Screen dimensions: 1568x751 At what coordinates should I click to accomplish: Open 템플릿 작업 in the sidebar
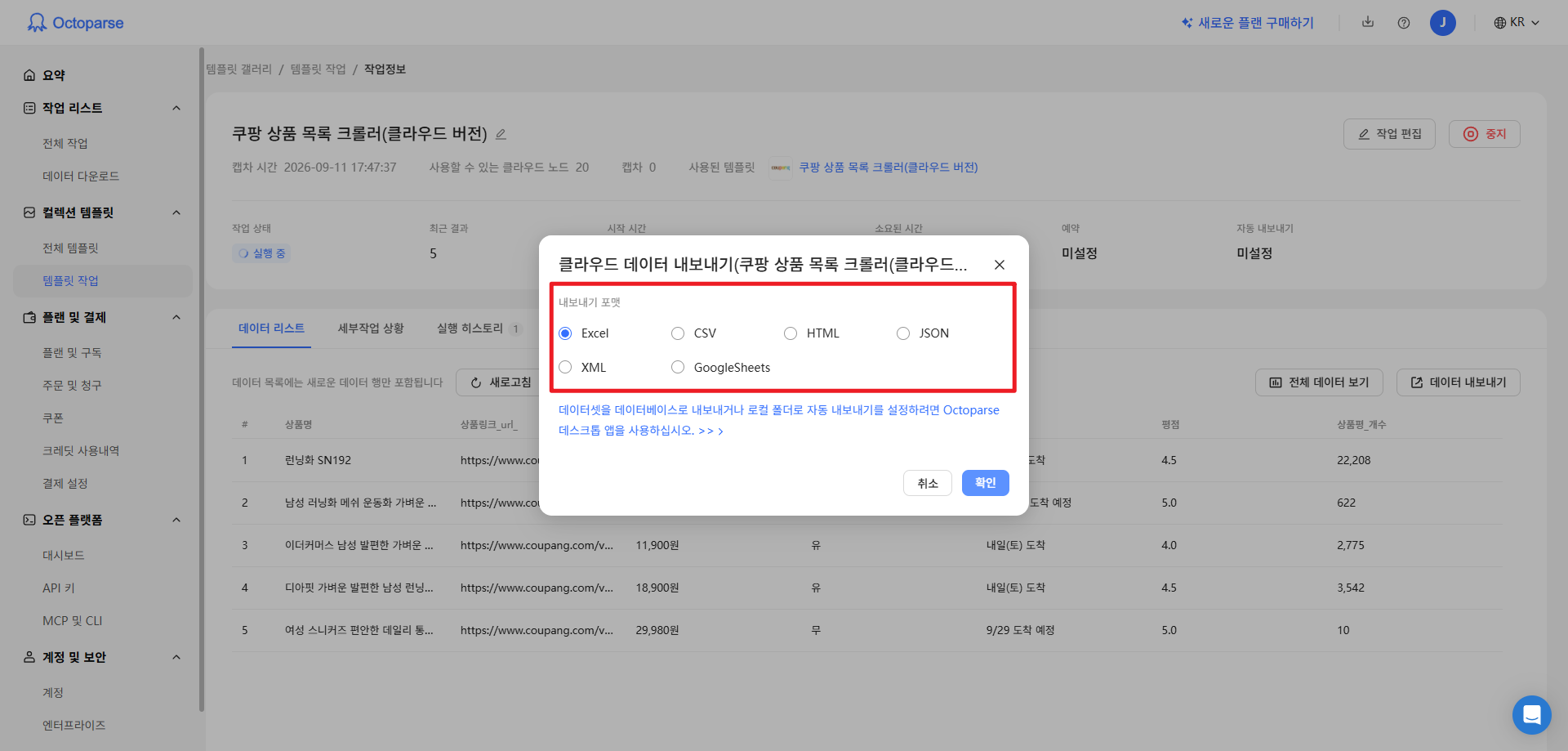pos(103,281)
